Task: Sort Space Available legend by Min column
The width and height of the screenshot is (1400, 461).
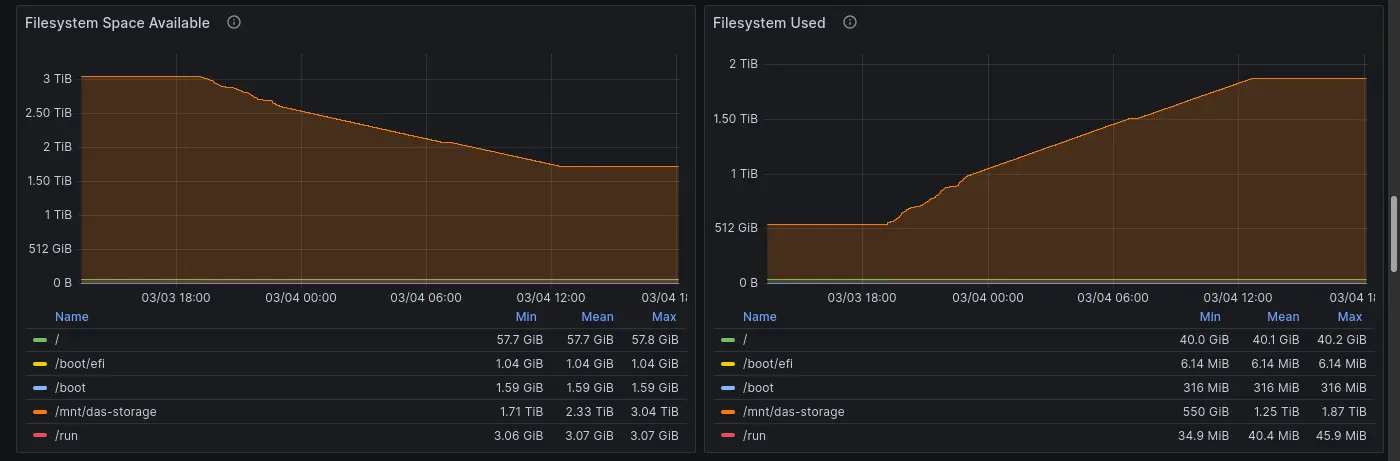Action: [x=526, y=317]
